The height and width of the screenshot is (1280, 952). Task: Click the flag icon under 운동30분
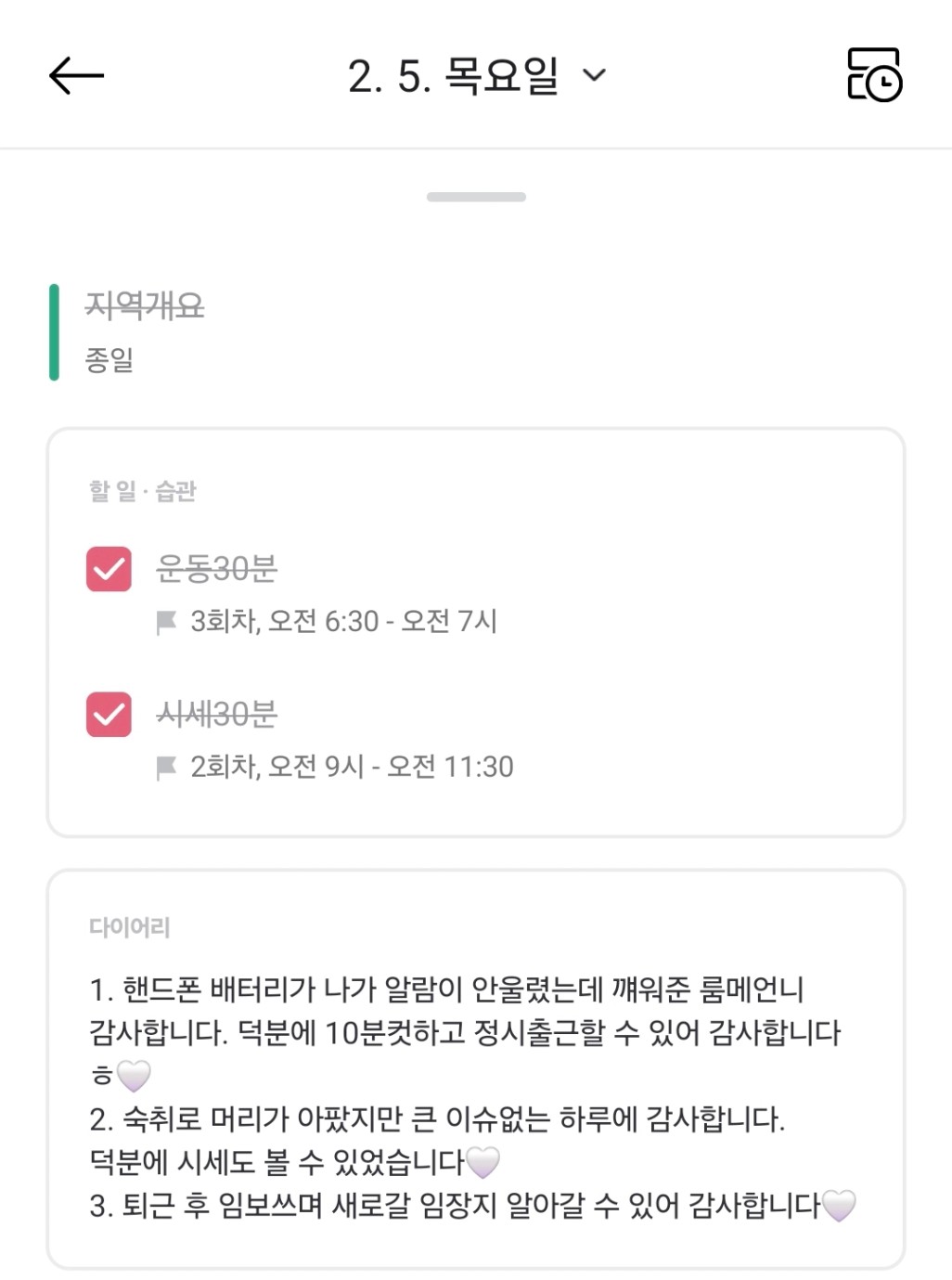[x=167, y=621]
